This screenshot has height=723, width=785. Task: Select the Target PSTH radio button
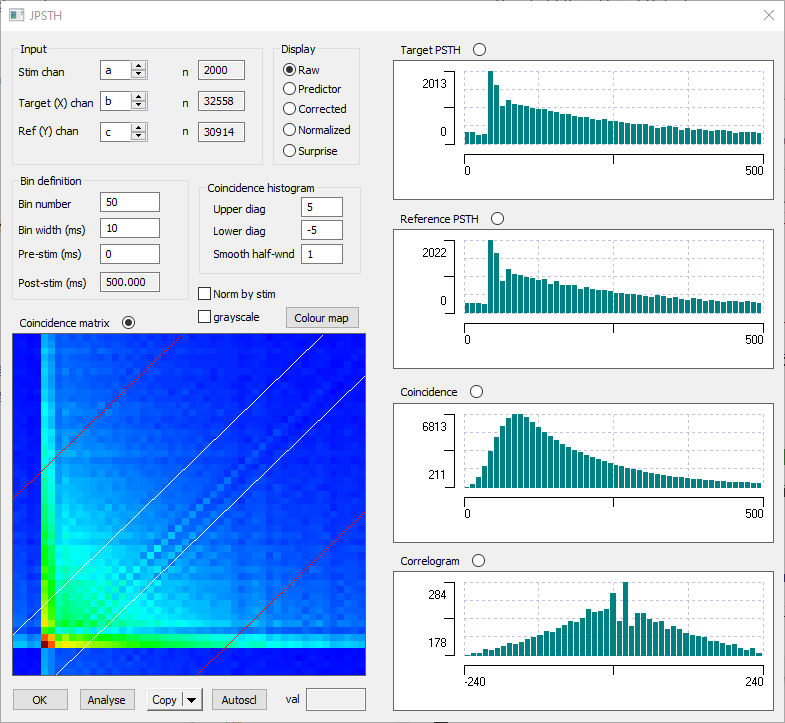tap(479, 50)
